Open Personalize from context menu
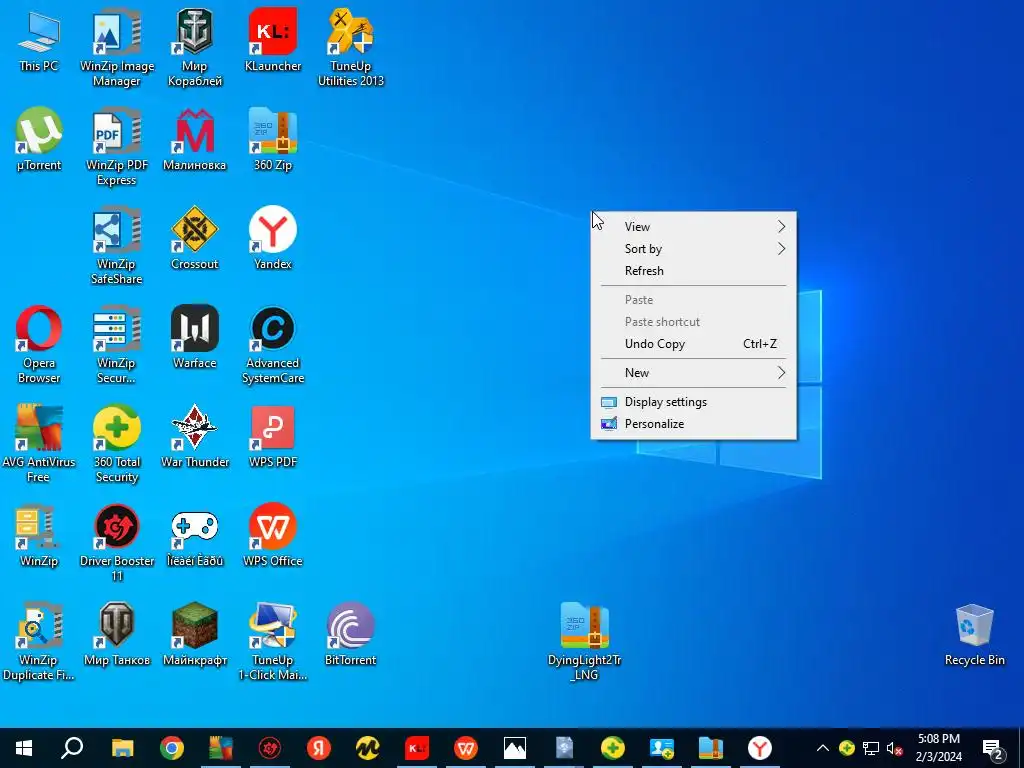Viewport: 1024px width, 768px height. pyautogui.click(x=694, y=424)
